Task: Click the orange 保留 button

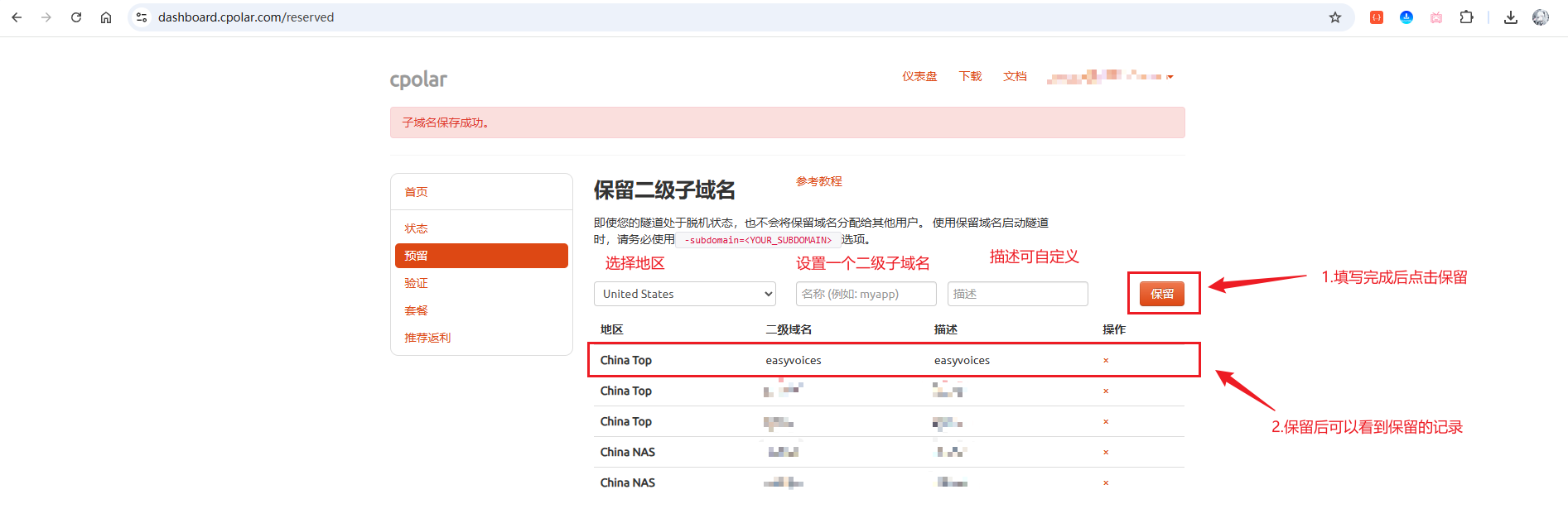Action: tap(1161, 294)
